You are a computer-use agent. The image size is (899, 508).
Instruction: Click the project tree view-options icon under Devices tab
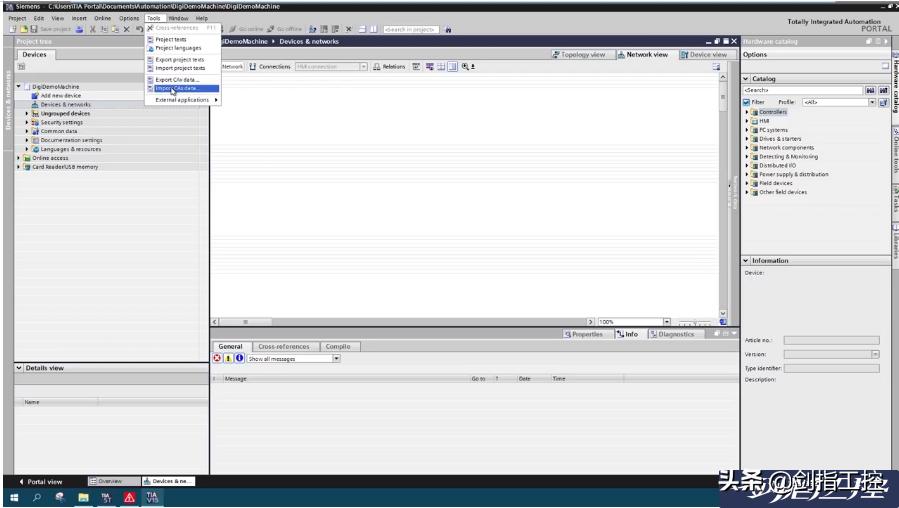(x=21, y=67)
